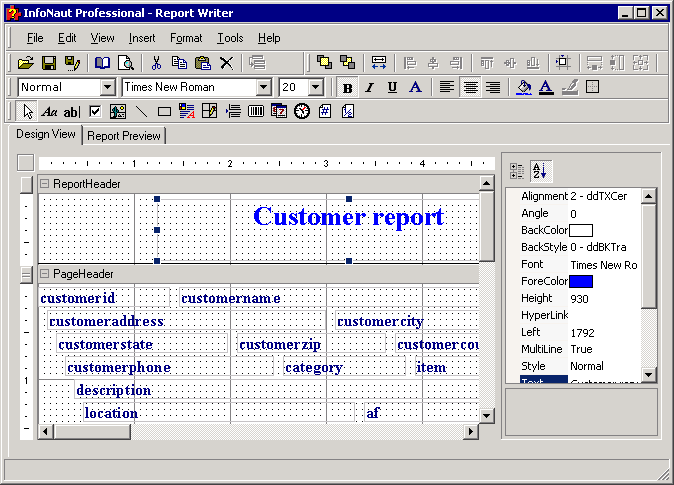674x485 pixels.
Task: Select the Checkbox control tool
Action: (x=95, y=112)
